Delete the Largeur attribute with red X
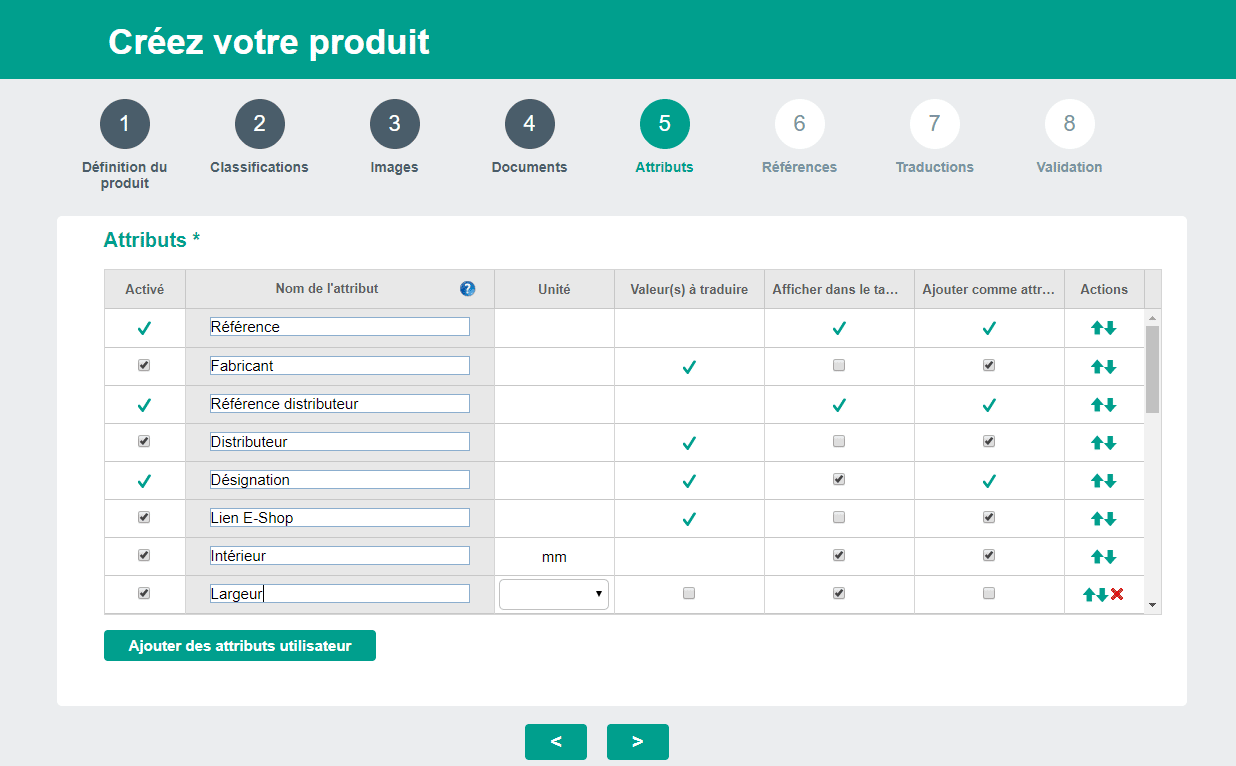Image resolution: width=1236 pixels, height=766 pixels. click(1117, 594)
